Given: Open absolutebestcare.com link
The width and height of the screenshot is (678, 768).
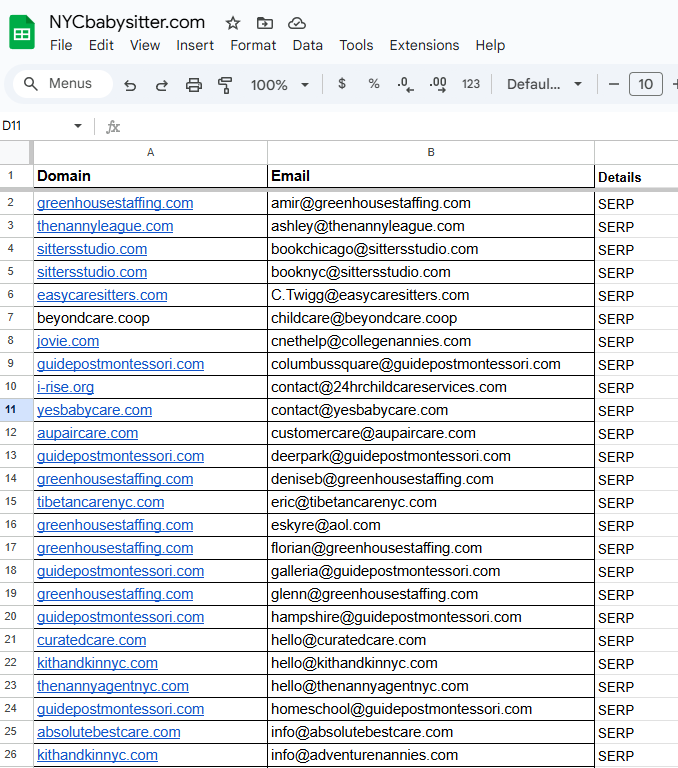Looking at the screenshot, I should 109,732.
